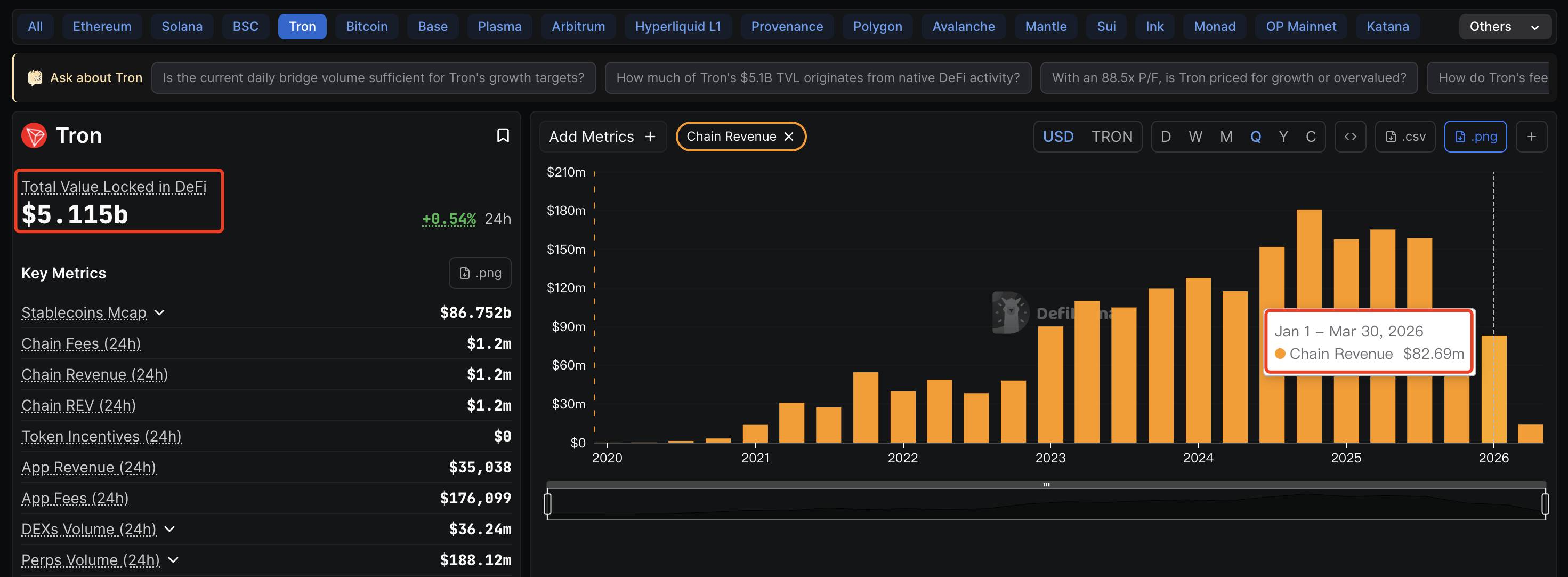This screenshot has width=1568, height=577.
Task: Open the Others chains dropdown
Action: [1504, 27]
